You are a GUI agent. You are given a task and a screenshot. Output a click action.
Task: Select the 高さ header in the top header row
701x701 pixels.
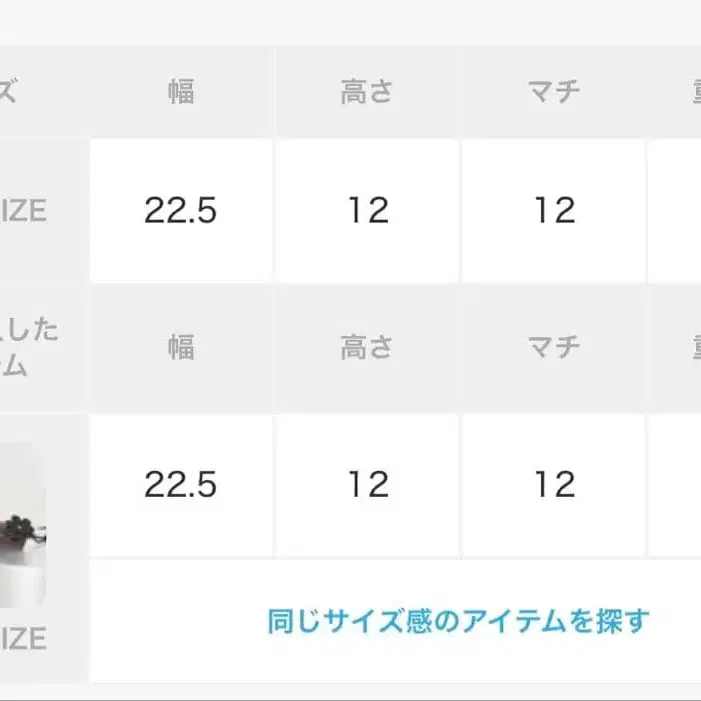click(x=367, y=93)
